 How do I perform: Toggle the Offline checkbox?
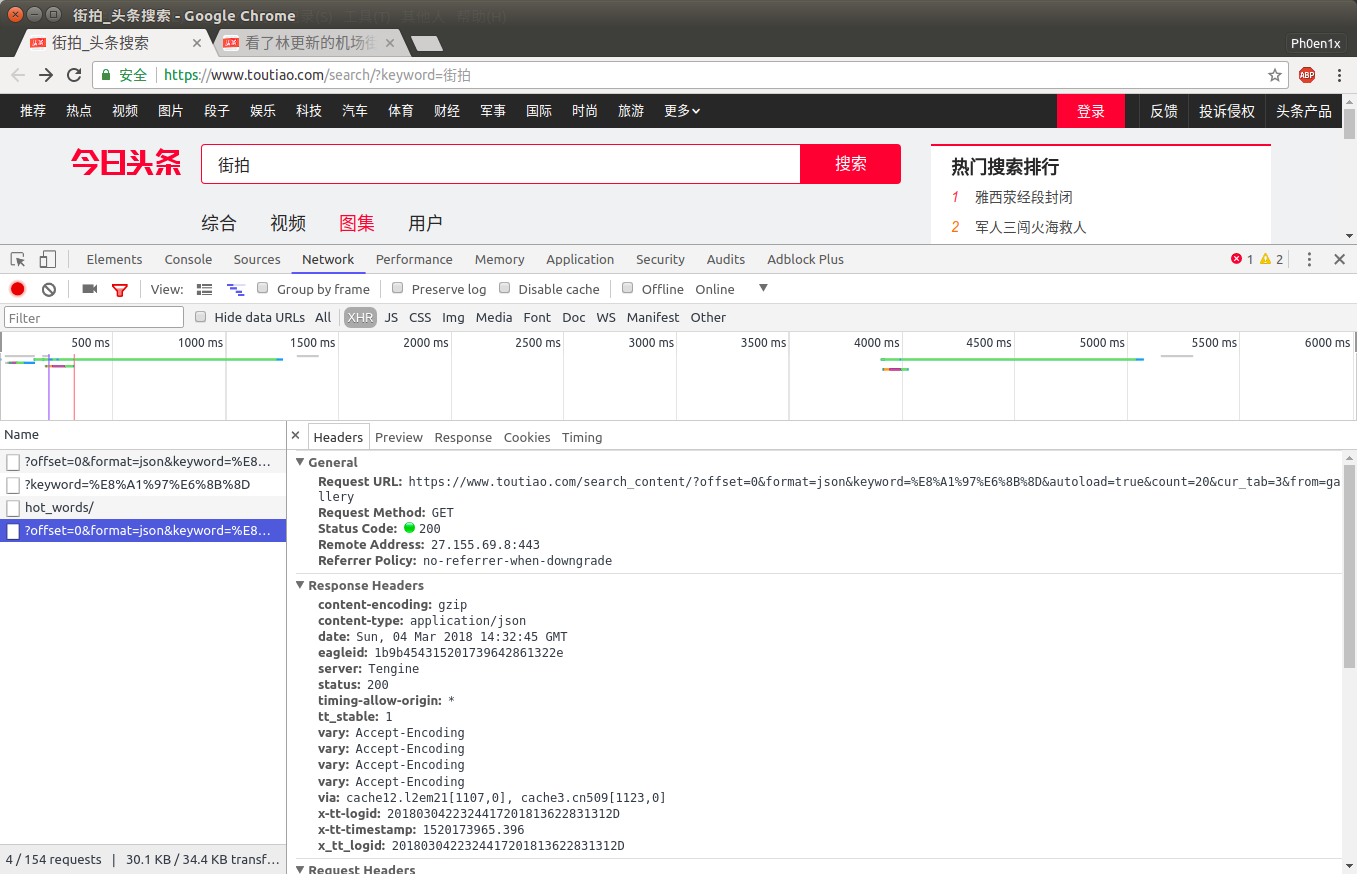click(628, 288)
